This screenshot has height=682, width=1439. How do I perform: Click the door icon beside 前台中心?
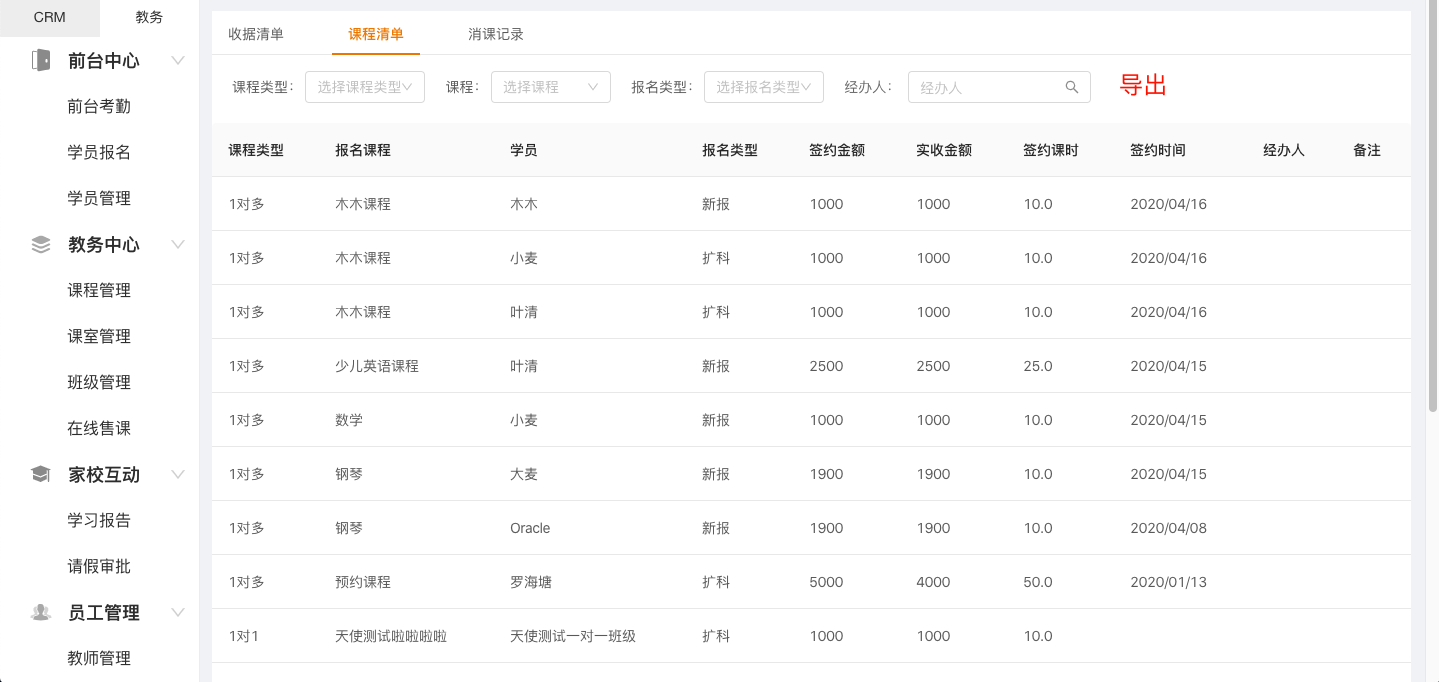41,60
